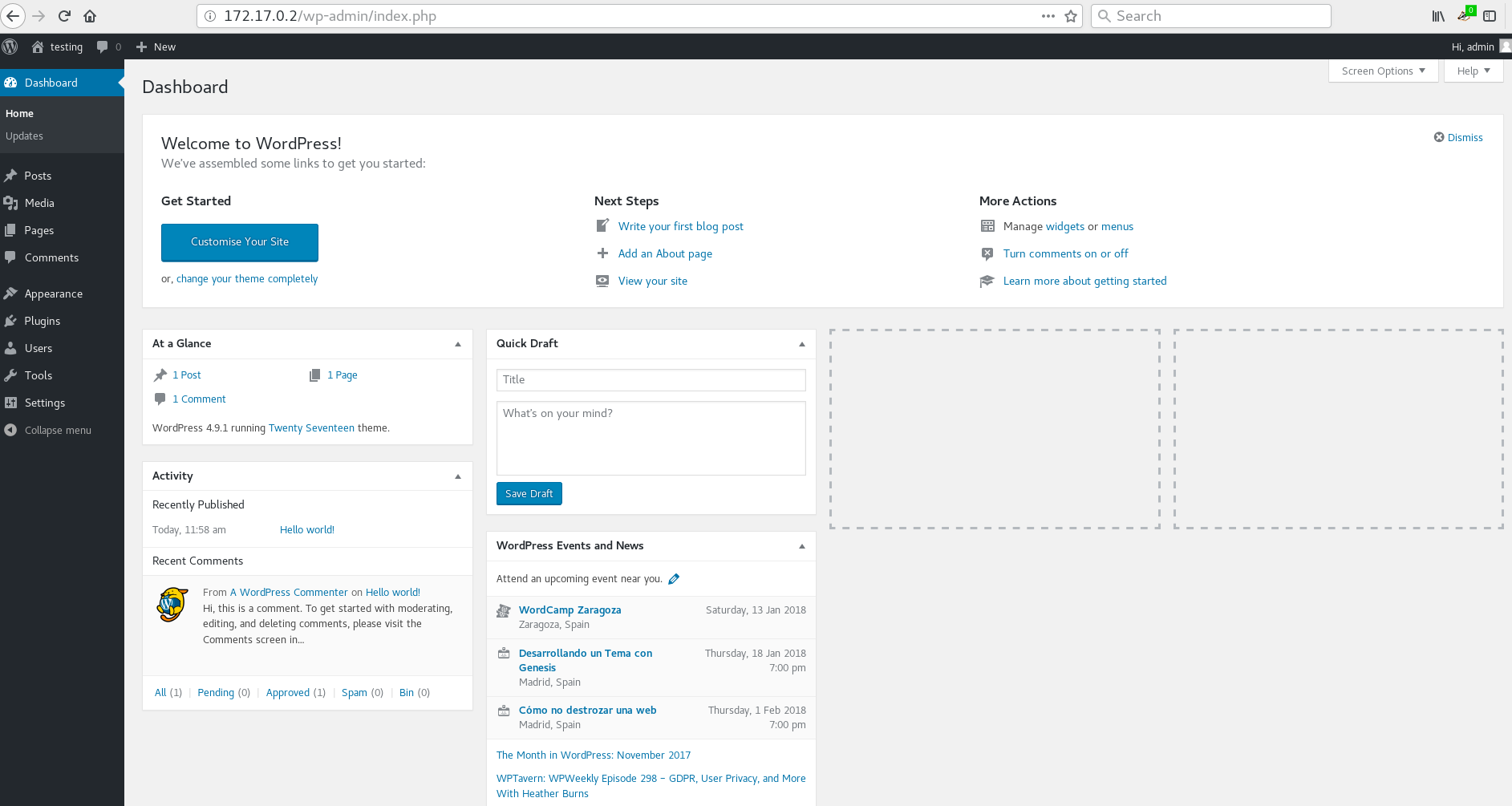Collapse the Quick Draft widget
The image size is (1512, 806).
[x=801, y=344]
